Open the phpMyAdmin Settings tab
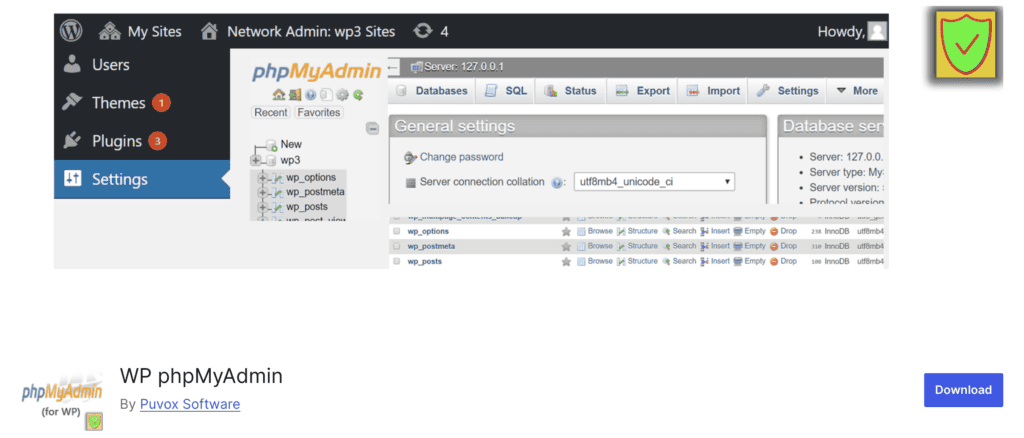The image size is (1024, 438). pyautogui.click(x=787, y=91)
